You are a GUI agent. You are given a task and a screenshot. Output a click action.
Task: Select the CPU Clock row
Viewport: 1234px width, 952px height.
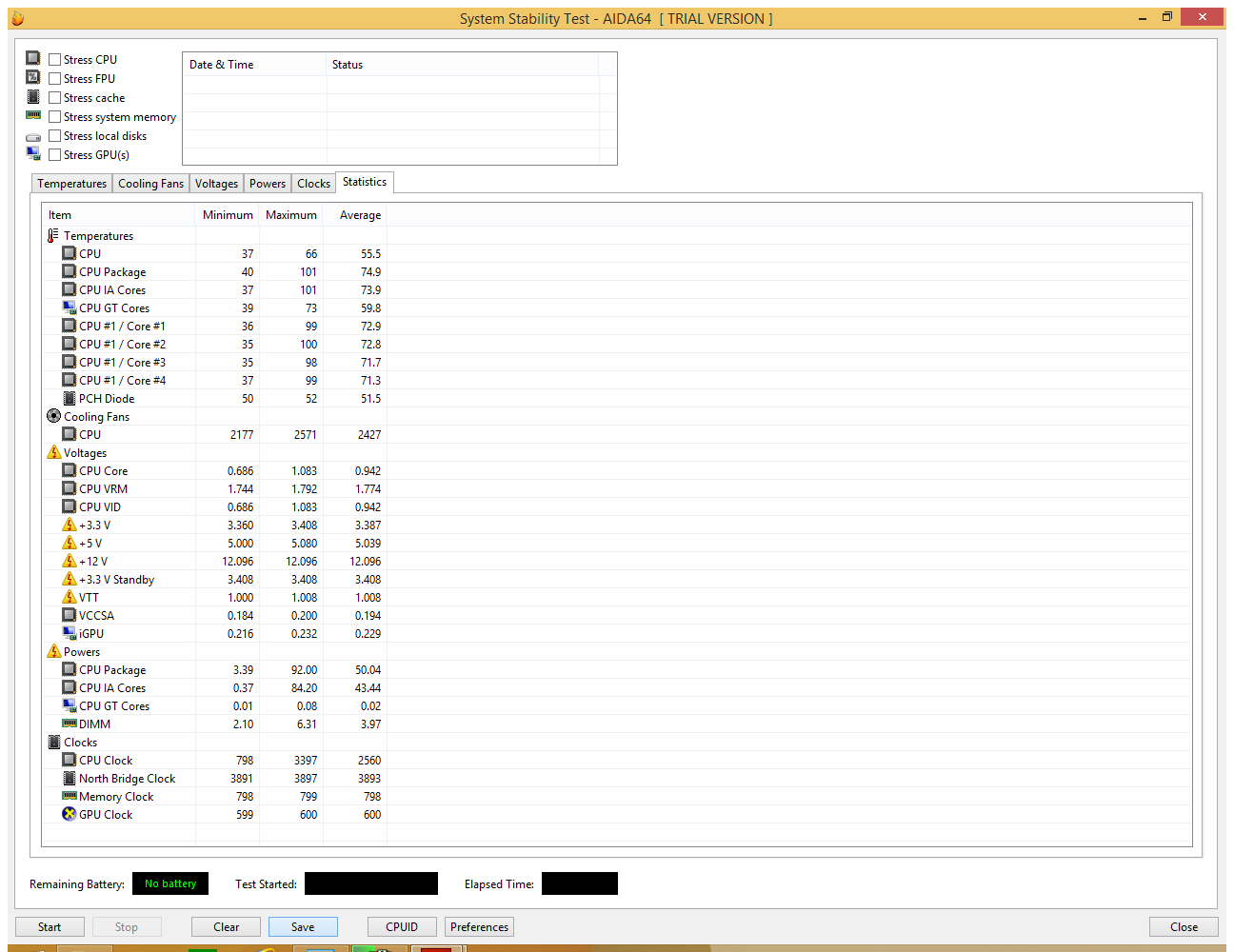coord(617,761)
